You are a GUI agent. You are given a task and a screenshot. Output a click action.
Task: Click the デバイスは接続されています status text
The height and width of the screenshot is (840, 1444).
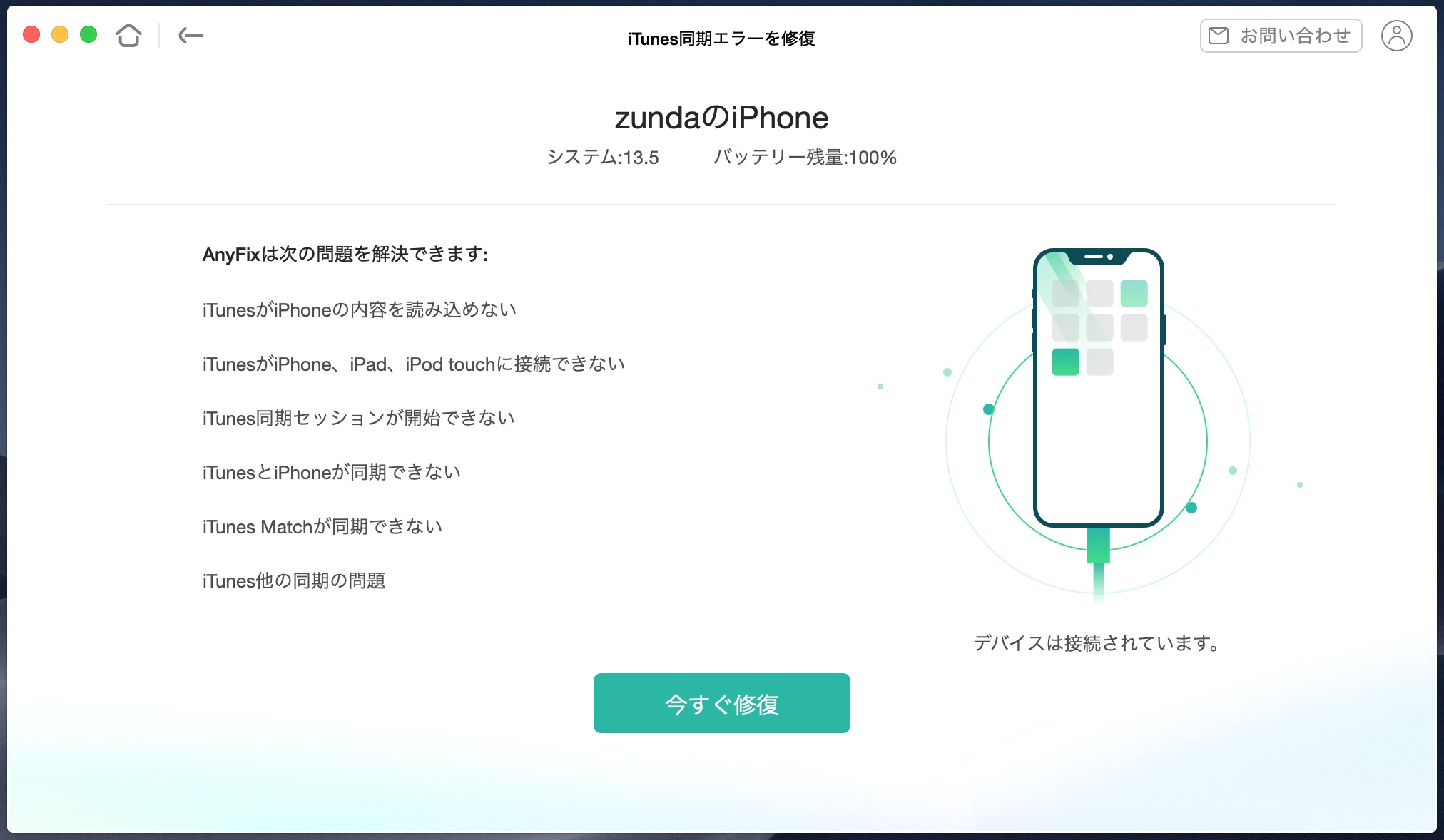click(x=1098, y=643)
